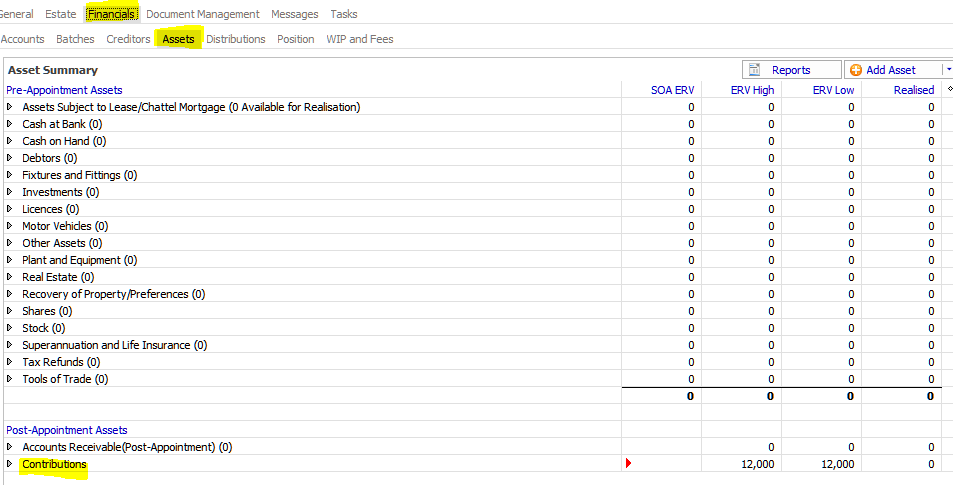Select the Pre-Appointment Assets heading
The height and width of the screenshot is (485, 953).
coord(64,90)
